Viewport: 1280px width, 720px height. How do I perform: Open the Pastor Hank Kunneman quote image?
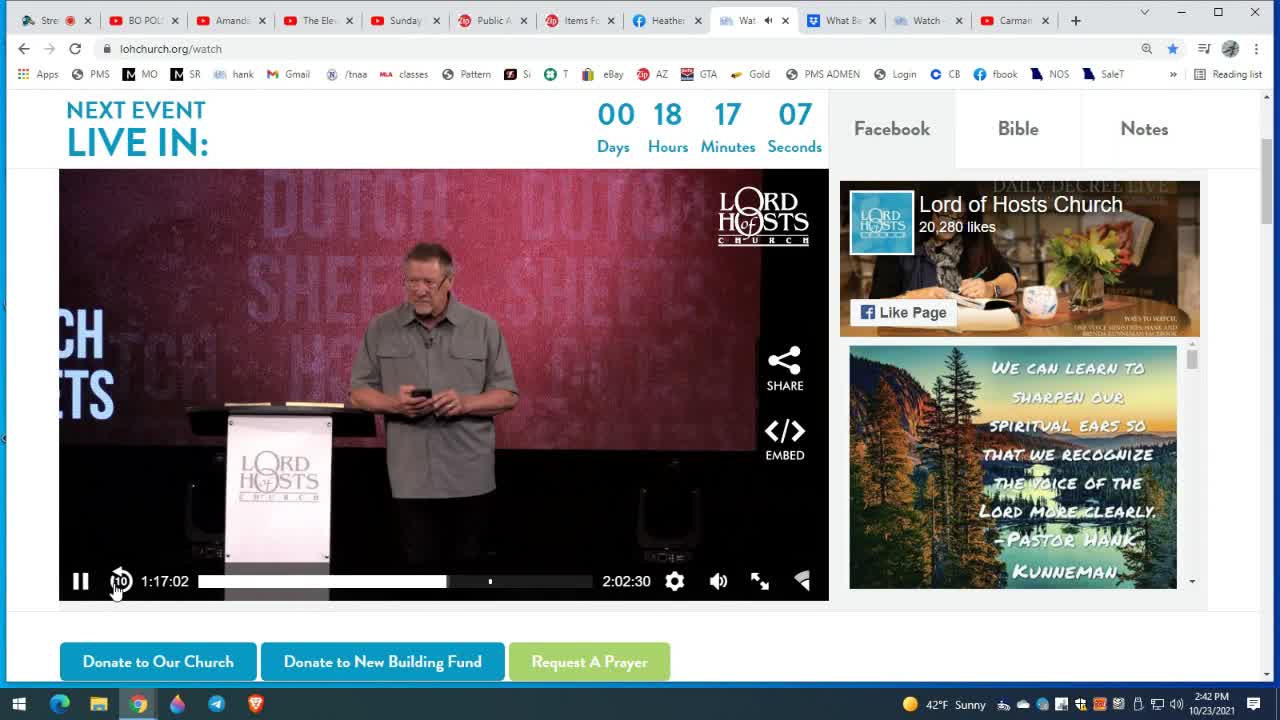click(1013, 467)
